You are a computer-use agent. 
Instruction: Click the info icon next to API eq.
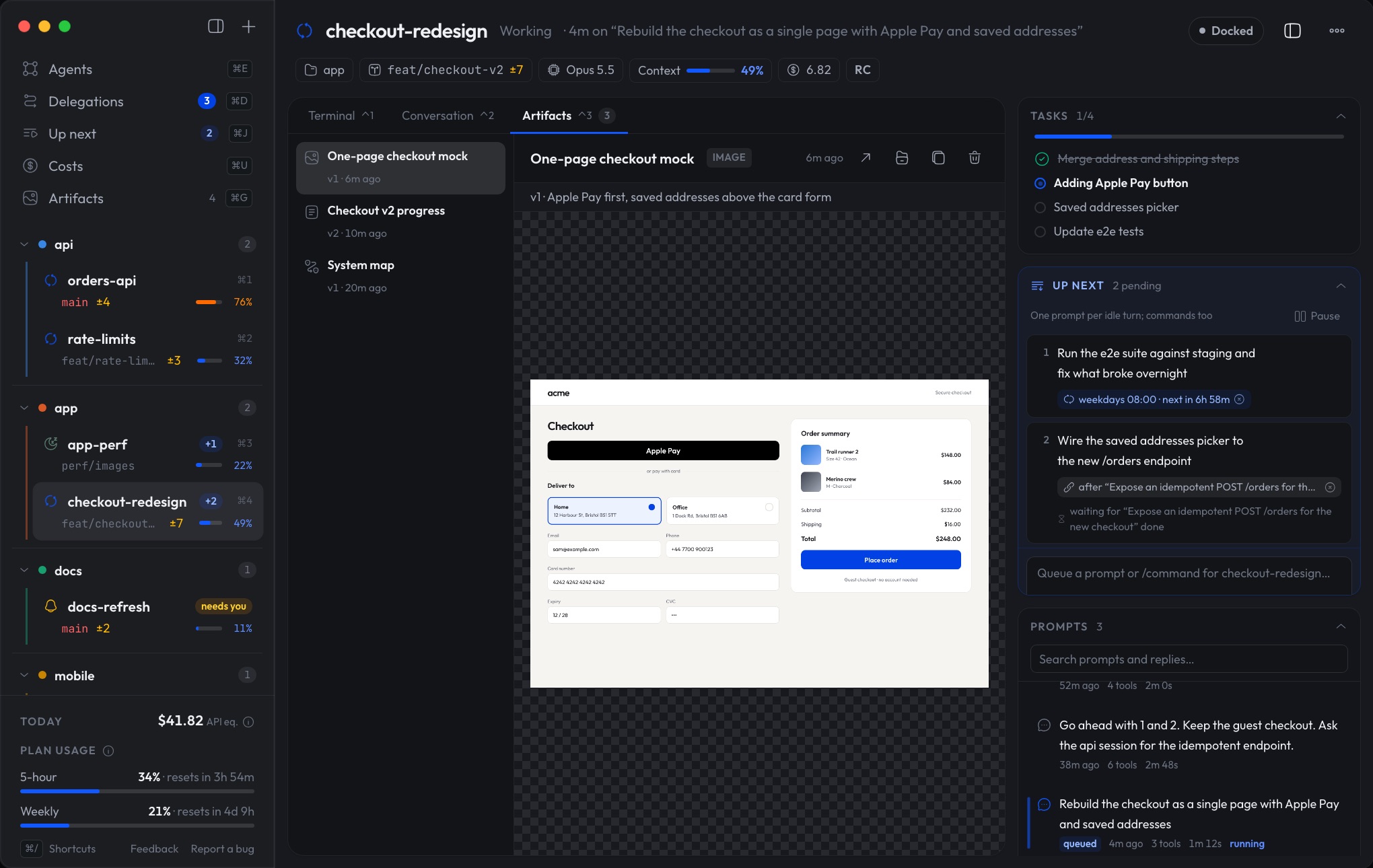248,722
